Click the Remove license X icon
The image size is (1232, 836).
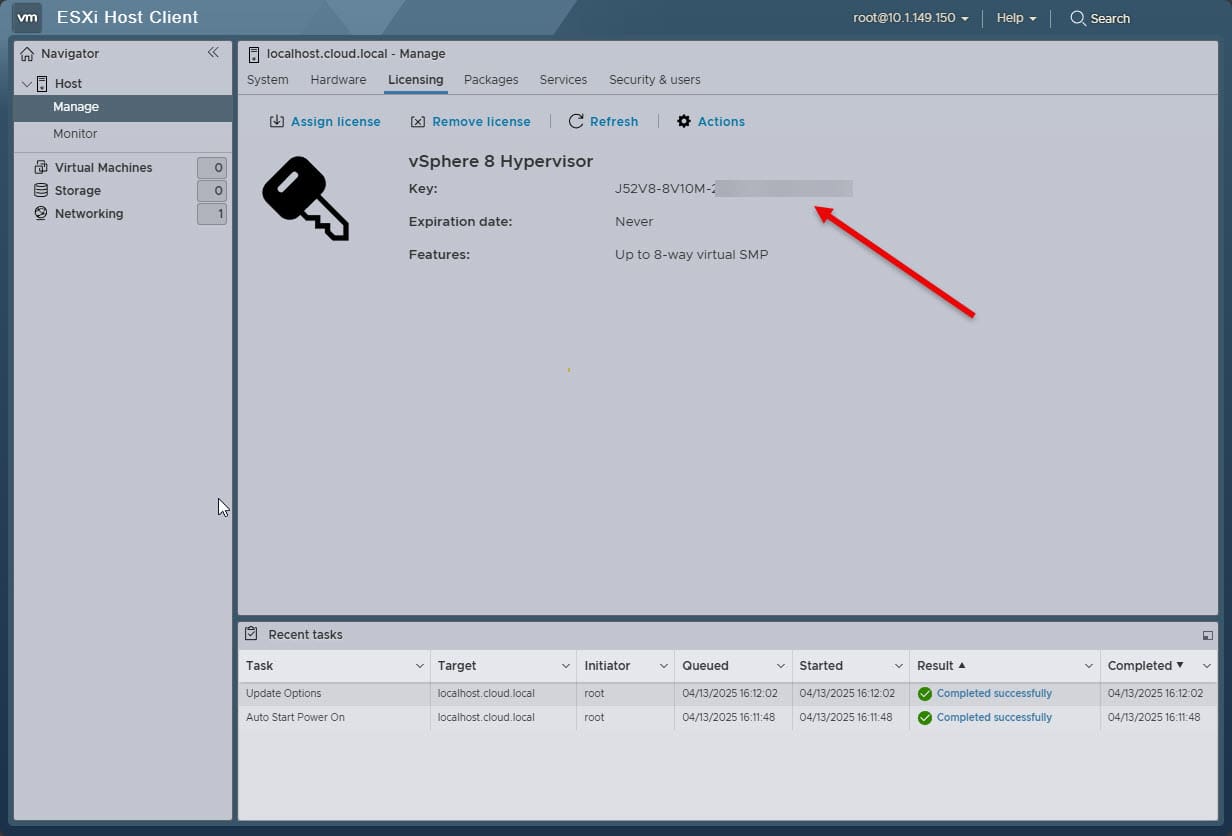(x=418, y=121)
